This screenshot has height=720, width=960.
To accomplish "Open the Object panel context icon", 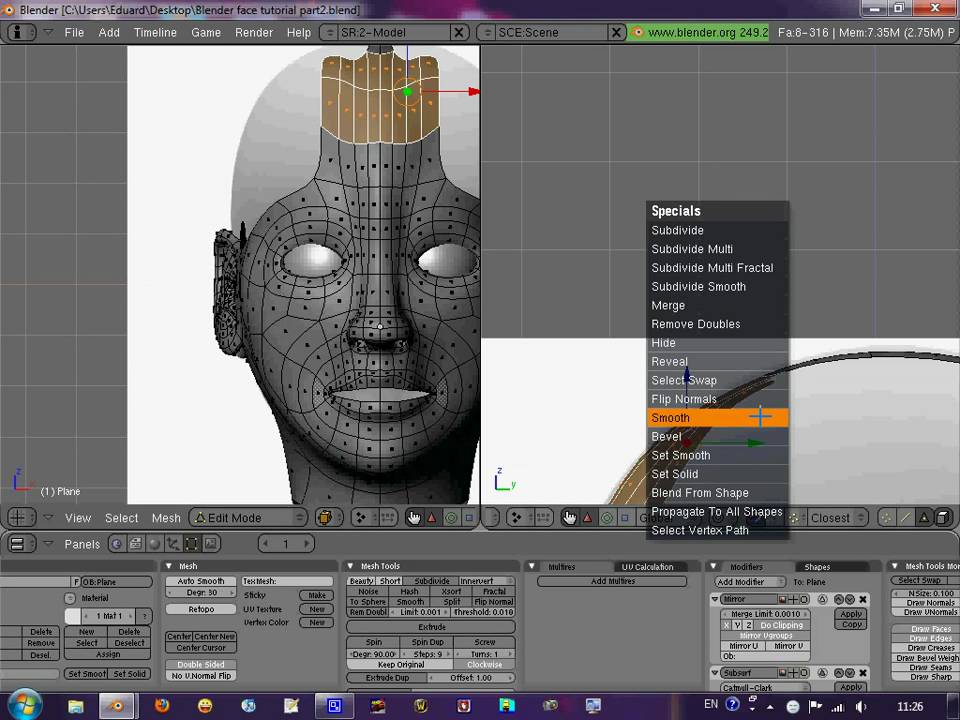I will pyautogui.click(x=173, y=544).
